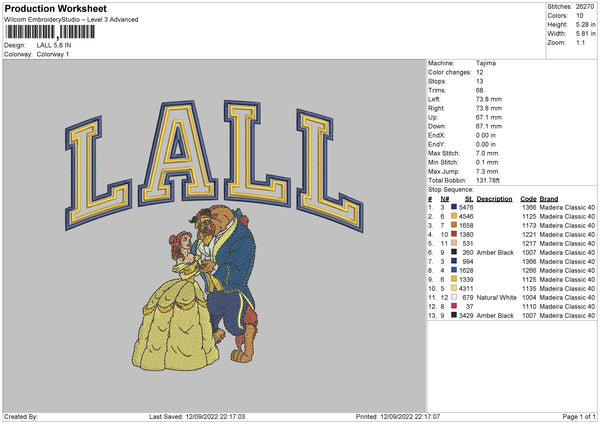Select the Total Bobbin value 131.78ft

tap(488, 181)
